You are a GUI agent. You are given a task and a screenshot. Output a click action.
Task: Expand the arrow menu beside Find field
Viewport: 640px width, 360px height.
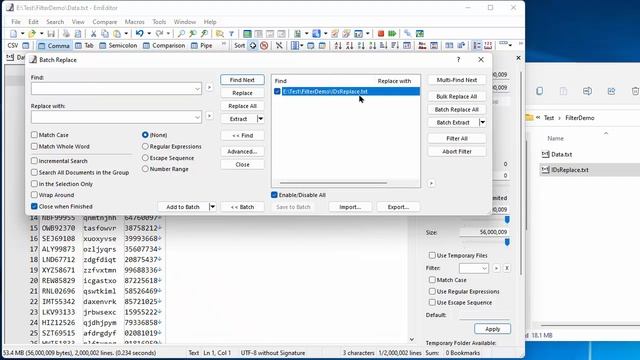point(209,87)
